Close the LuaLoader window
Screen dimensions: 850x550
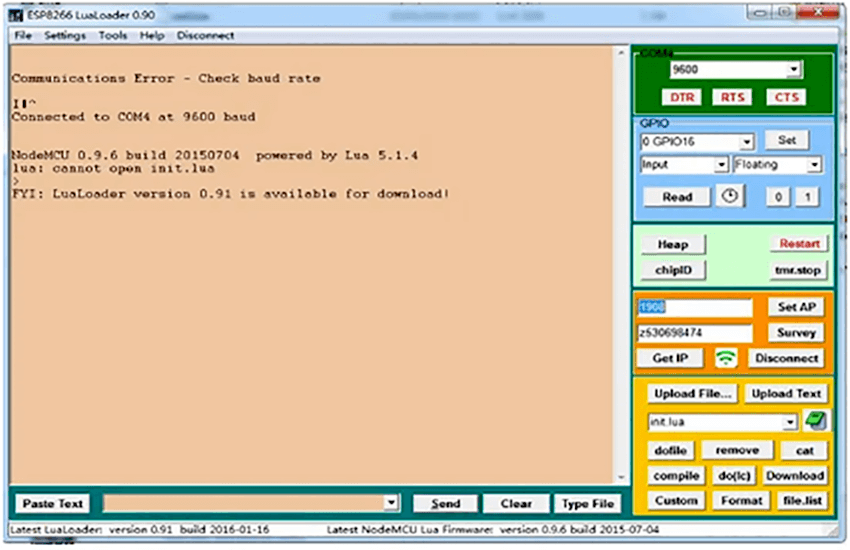click(x=818, y=12)
